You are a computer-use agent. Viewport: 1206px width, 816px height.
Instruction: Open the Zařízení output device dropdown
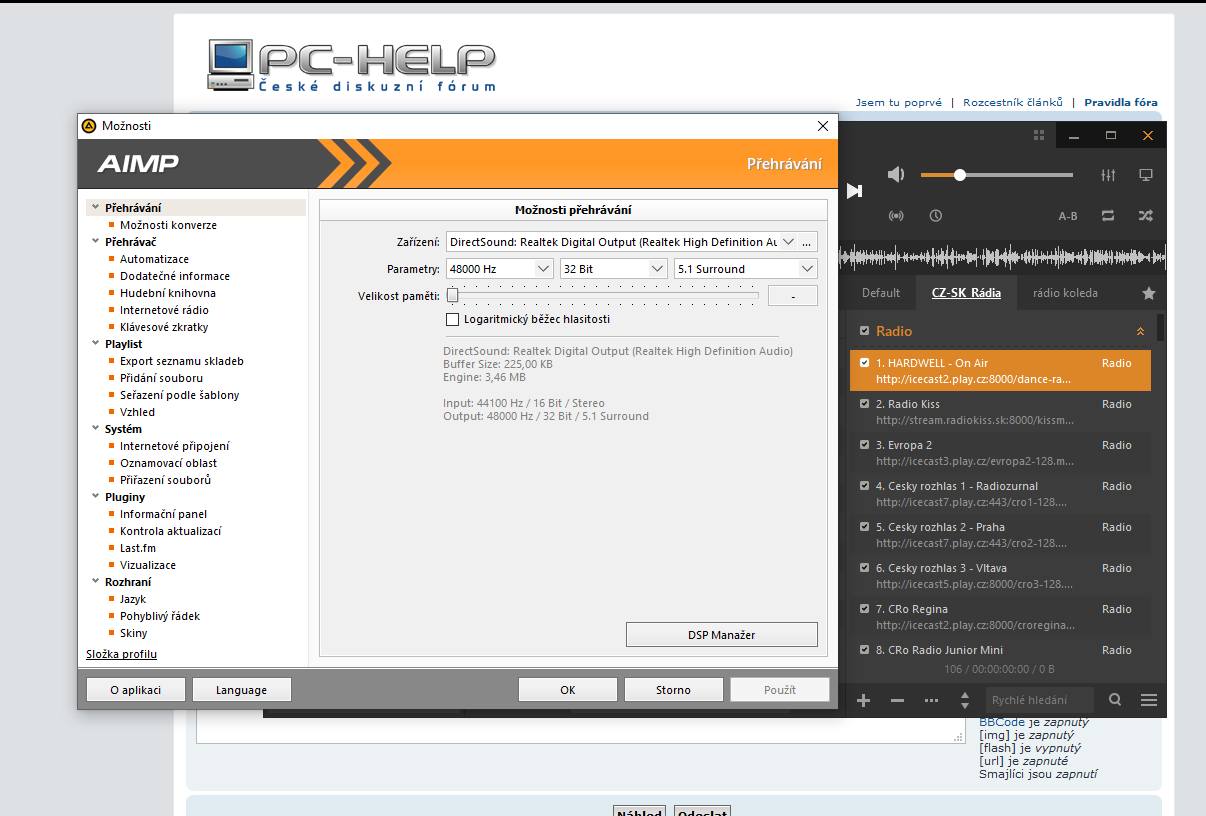point(620,242)
